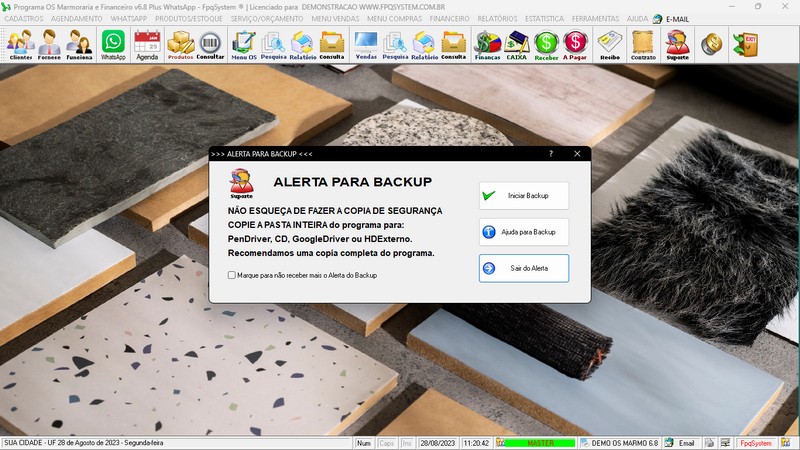The image size is (800, 450).
Task: Open the Menu OS icon
Action: tap(244, 44)
